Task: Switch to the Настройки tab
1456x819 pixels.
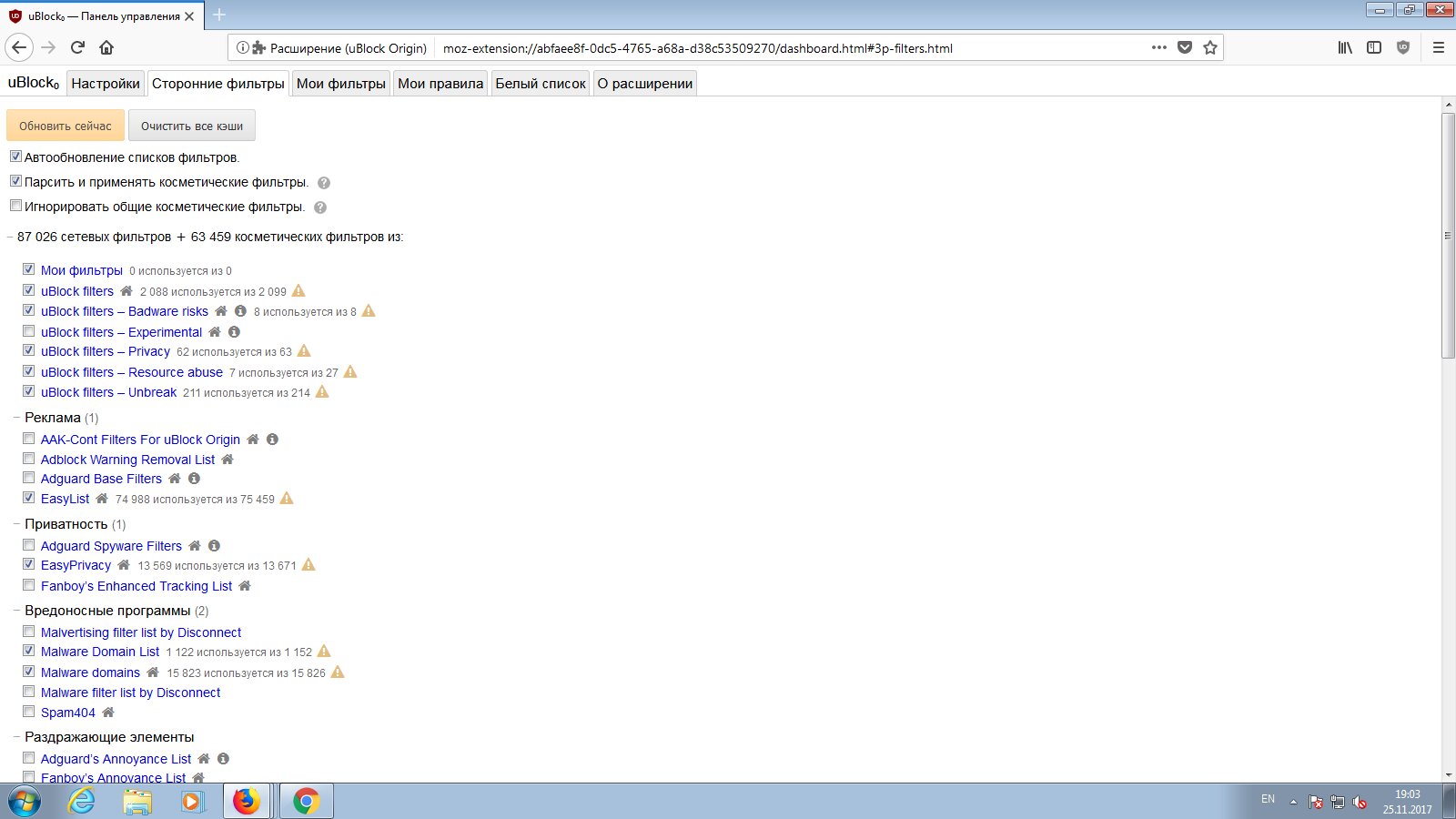Action: pyautogui.click(x=106, y=84)
